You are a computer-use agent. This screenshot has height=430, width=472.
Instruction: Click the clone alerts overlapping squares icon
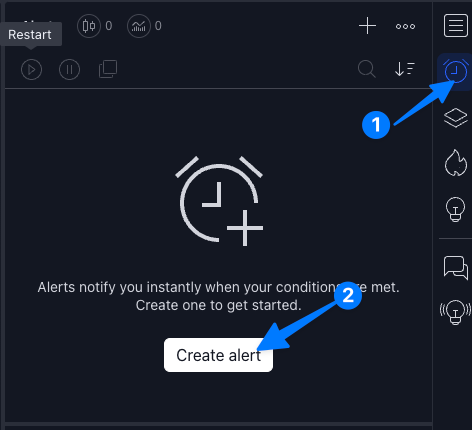coord(108,69)
